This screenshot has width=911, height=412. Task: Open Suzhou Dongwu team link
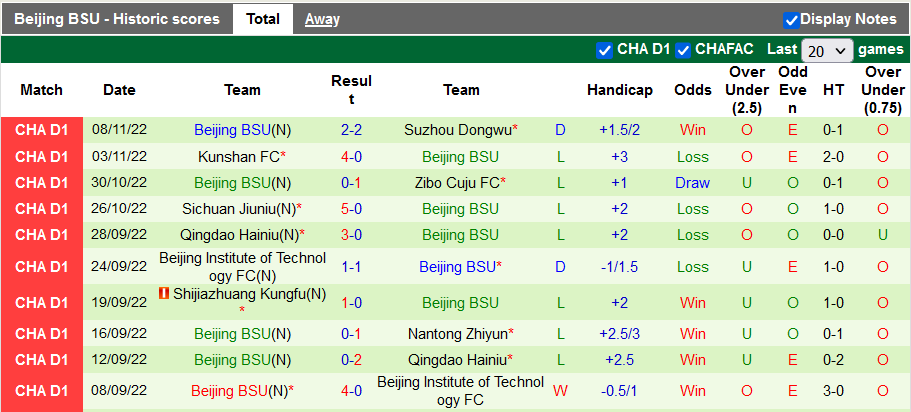coord(458,130)
